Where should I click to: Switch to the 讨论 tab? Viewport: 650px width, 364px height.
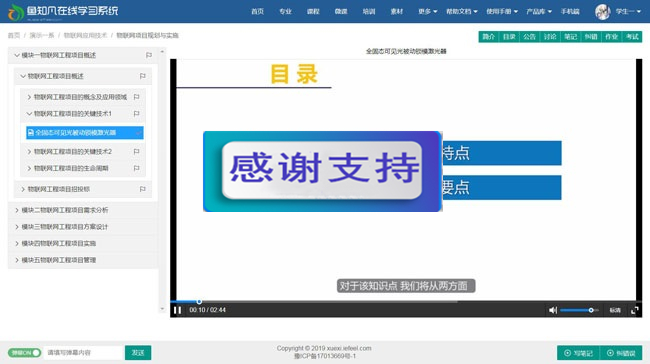coord(550,37)
